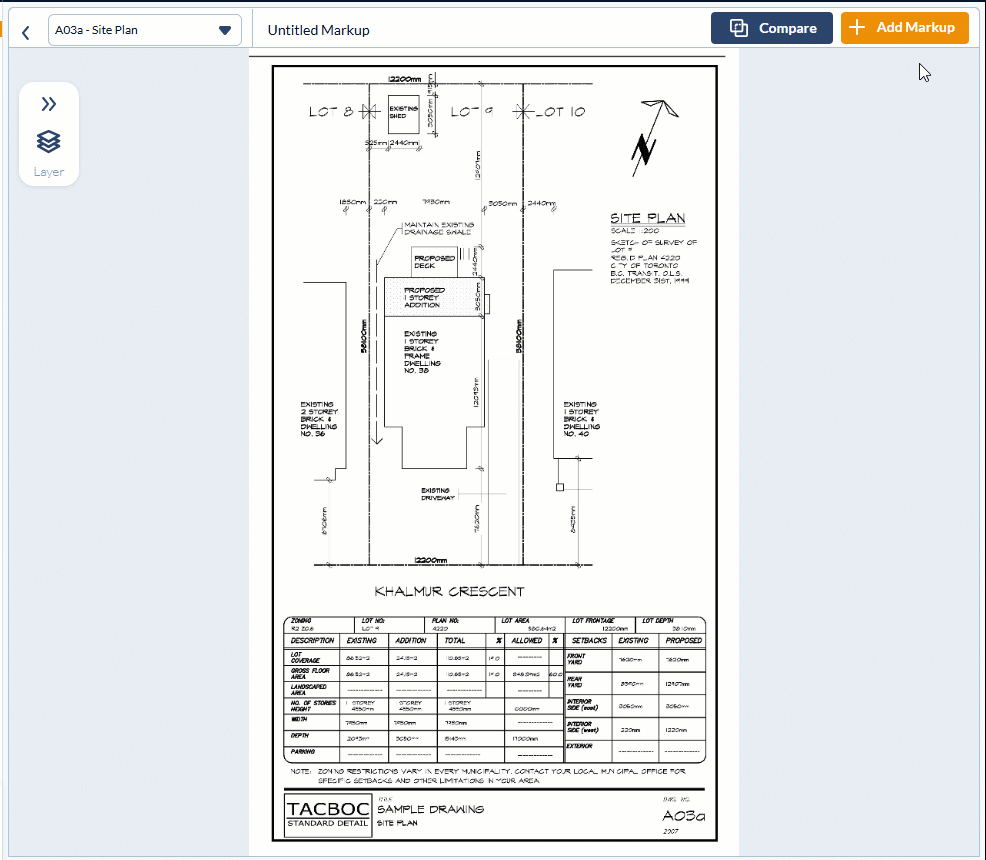The image size is (986, 860).
Task: Click the PROPOSED DECK label on the plan
Action: pyautogui.click(x=434, y=262)
